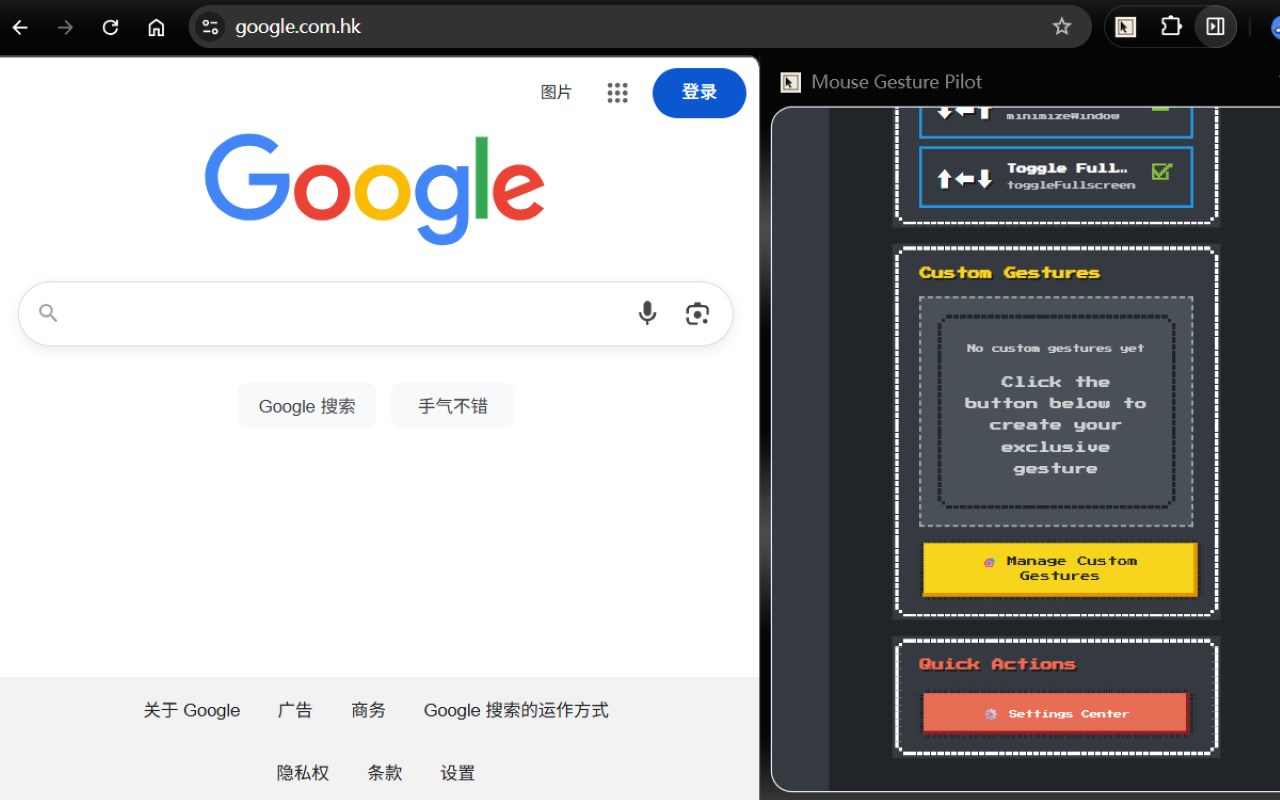1280x800 pixels.
Task: Open the browser home page icon
Action: (156, 27)
